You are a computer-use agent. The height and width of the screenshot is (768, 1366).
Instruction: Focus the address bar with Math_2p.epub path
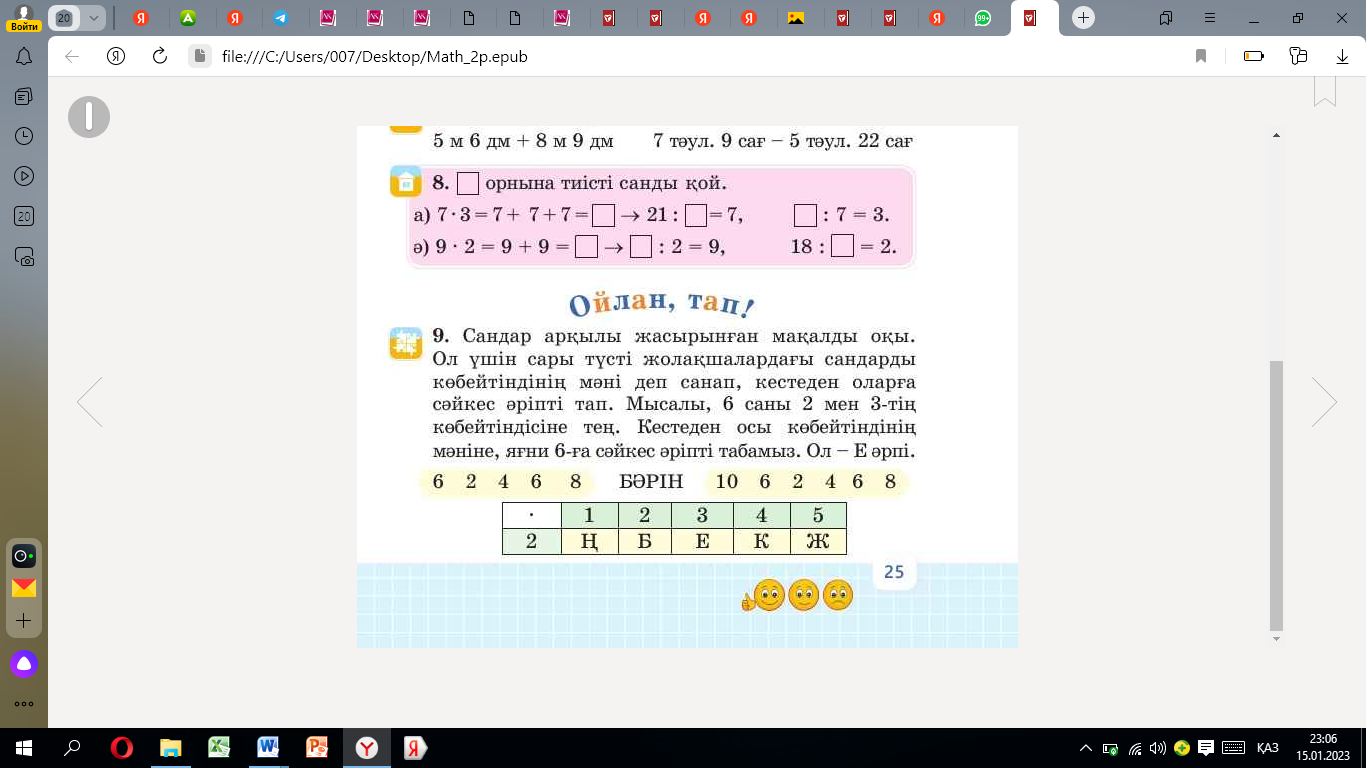pos(374,57)
